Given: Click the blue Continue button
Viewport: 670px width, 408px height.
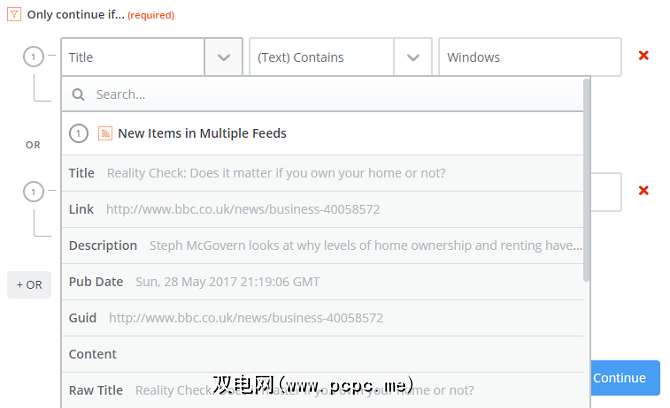Looking at the screenshot, I should click(x=625, y=378).
